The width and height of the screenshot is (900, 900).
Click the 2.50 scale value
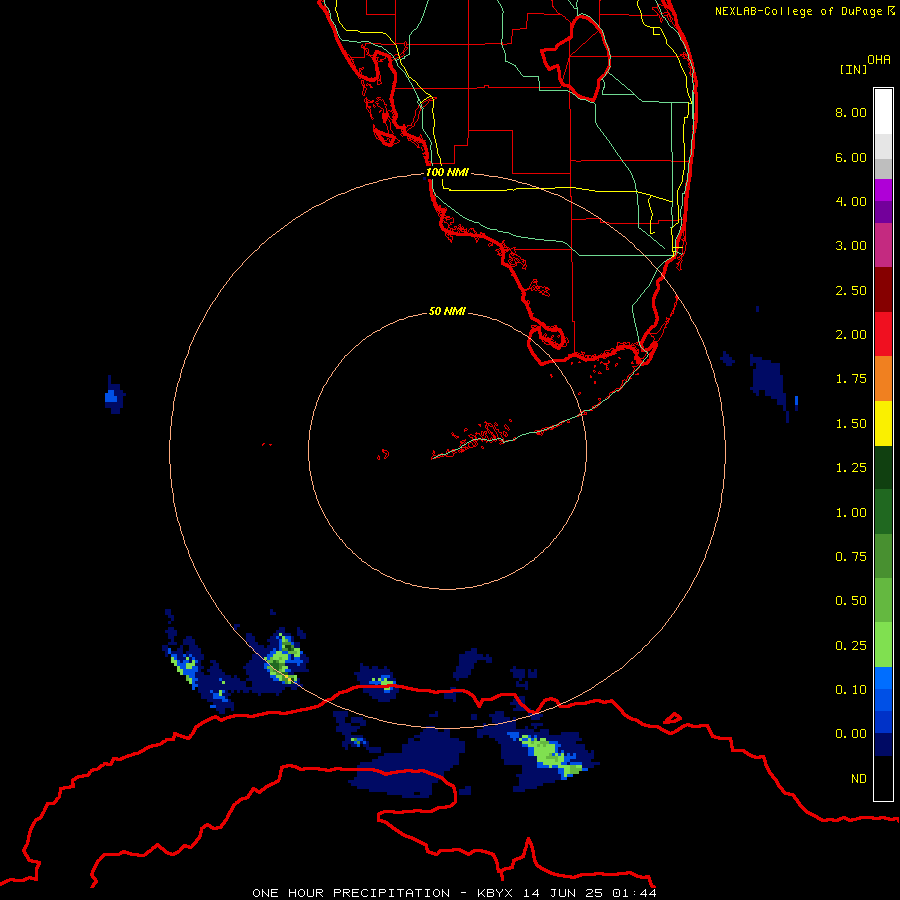pos(851,290)
